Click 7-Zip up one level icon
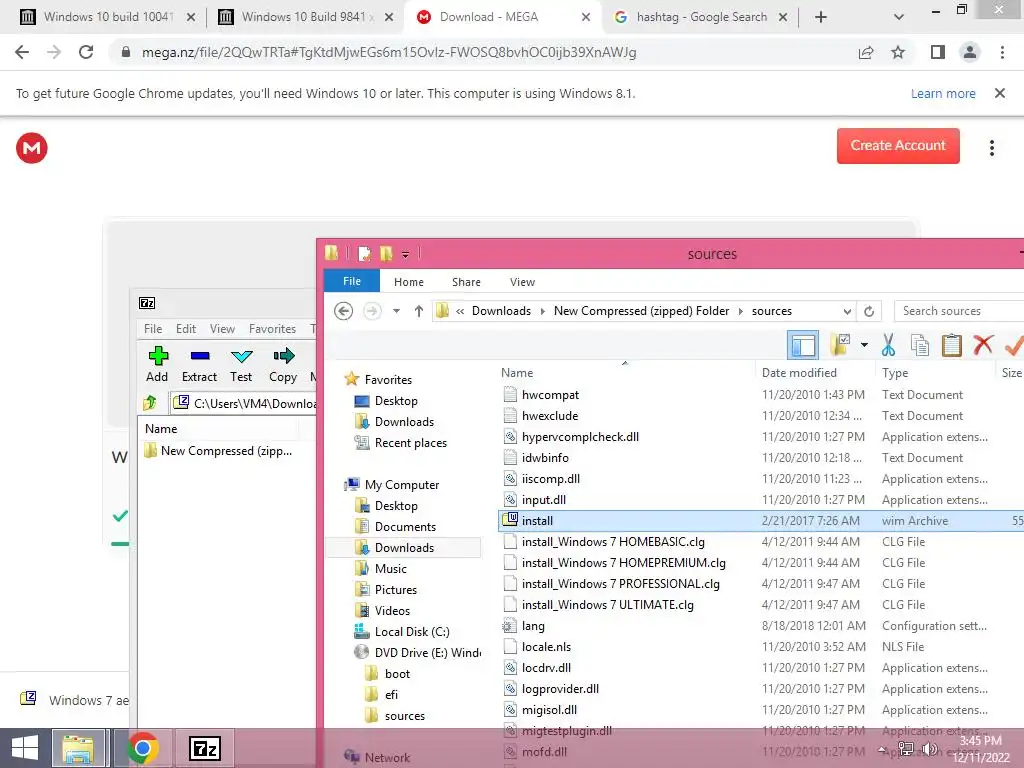 click(150, 403)
